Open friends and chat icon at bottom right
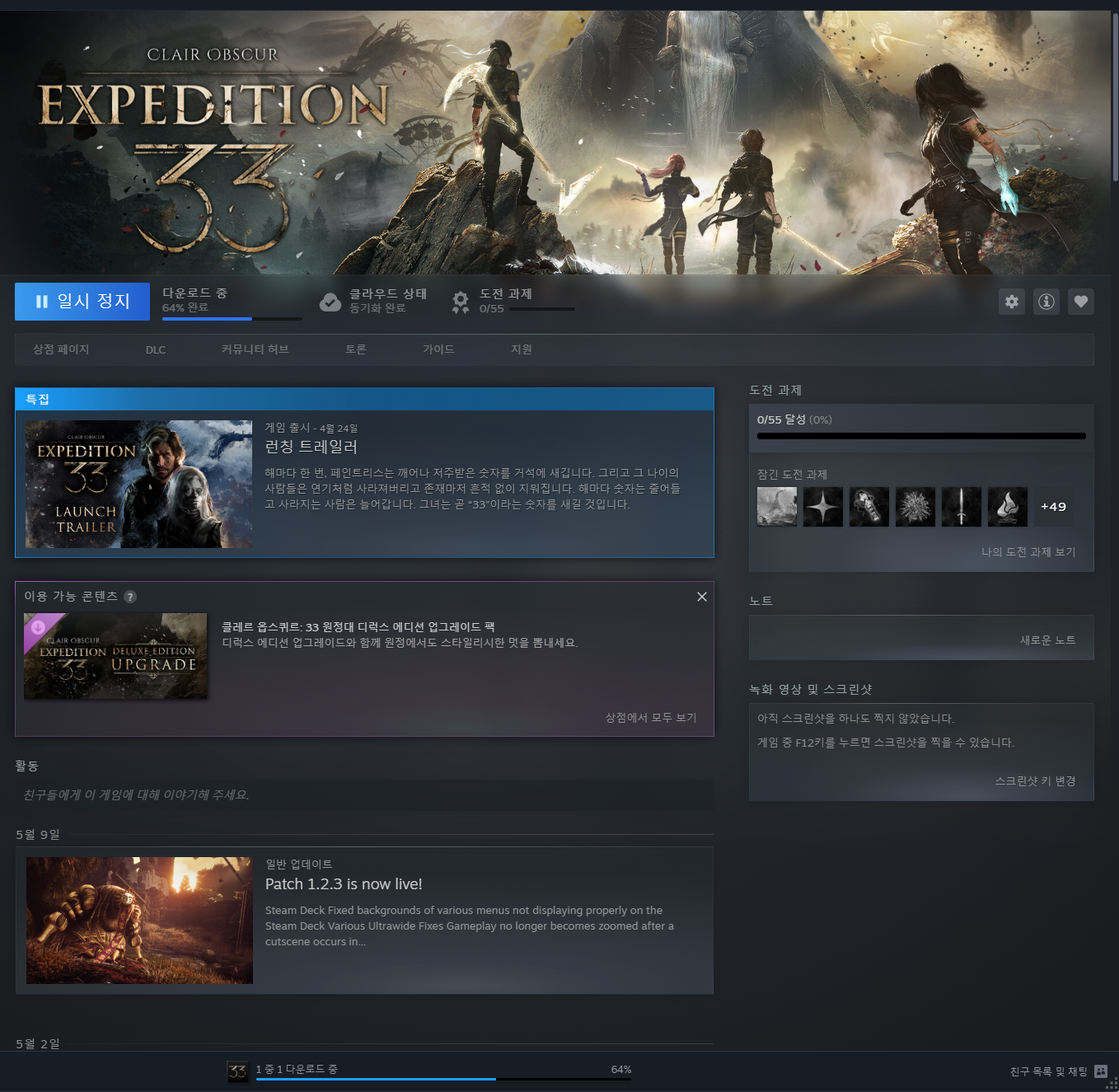1119x1092 pixels. click(x=1101, y=1071)
